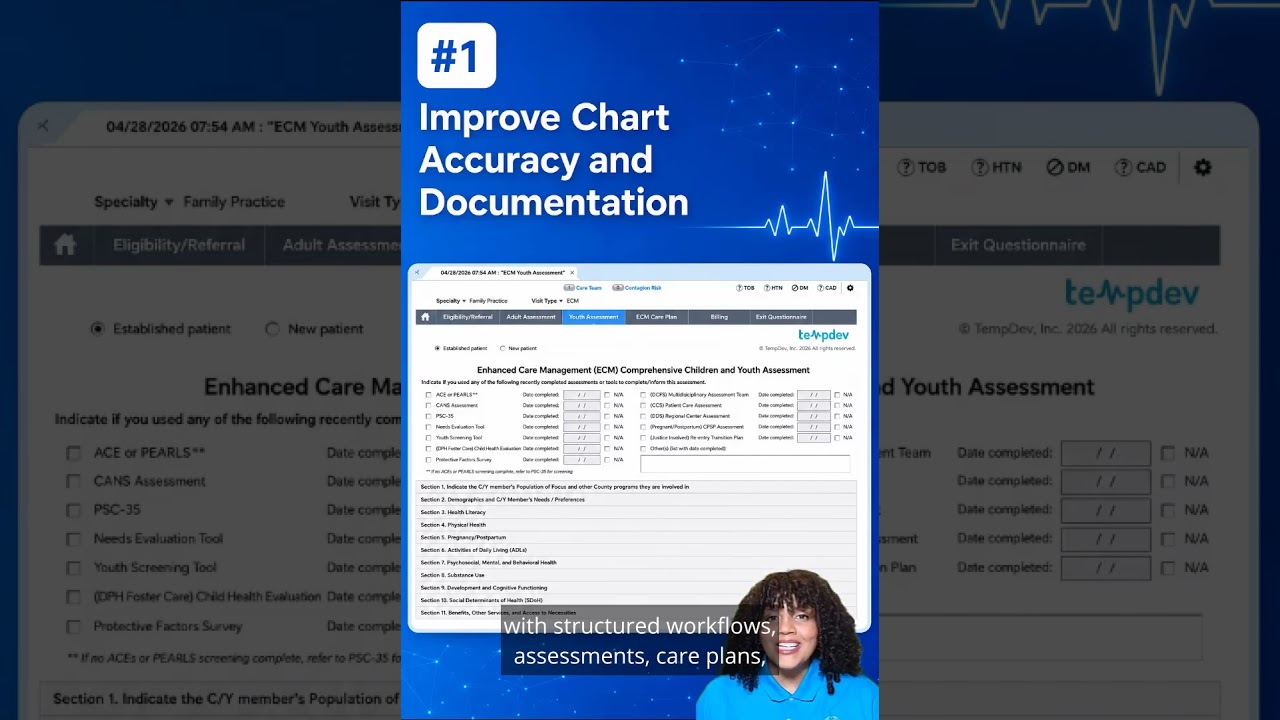This screenshot has width=1280, height=720.
Task: Click the HTN indicator in the blurred background window
Action: click(996, 167)
